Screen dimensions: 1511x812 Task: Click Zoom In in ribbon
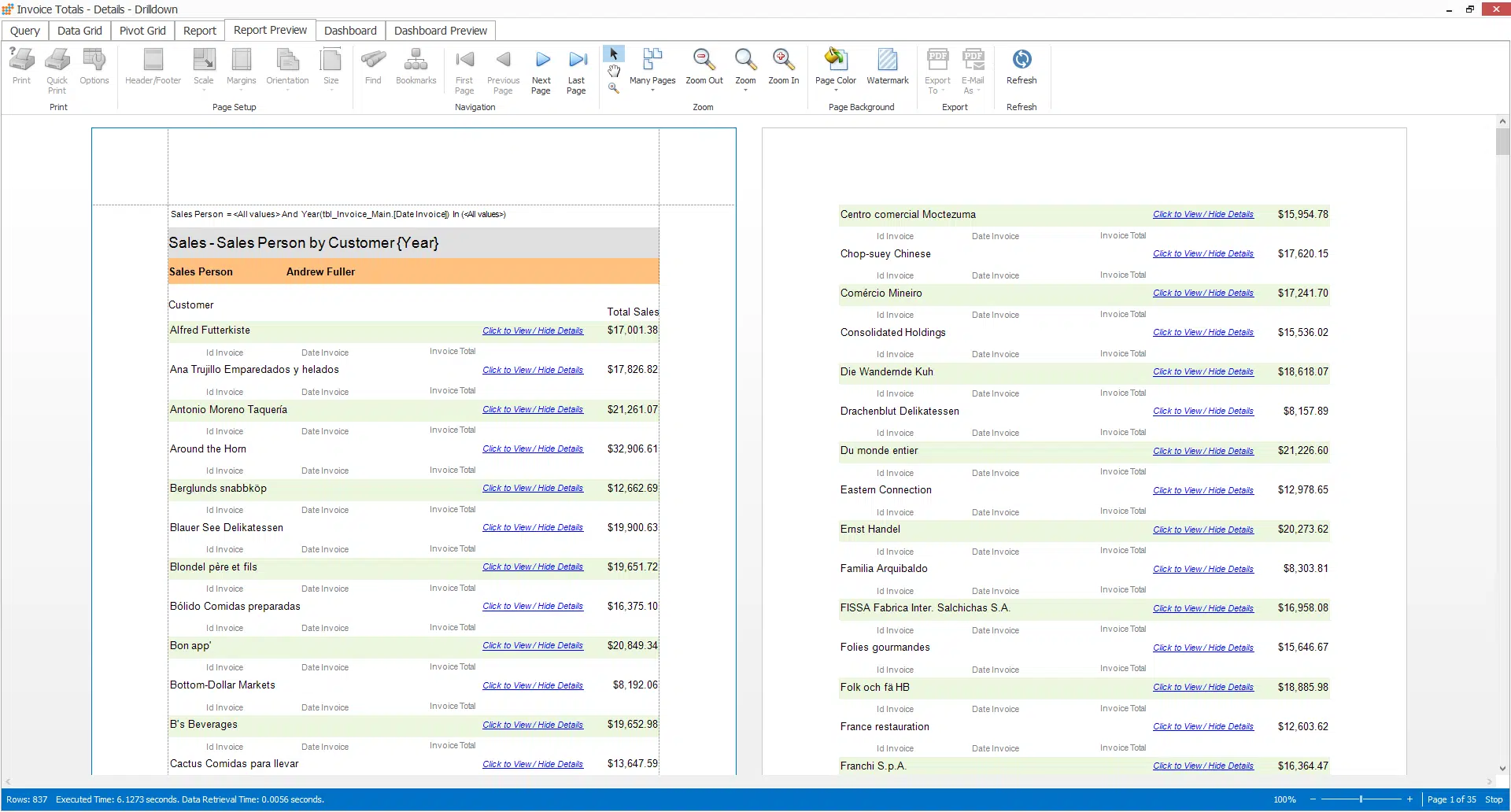coord(783,66)
